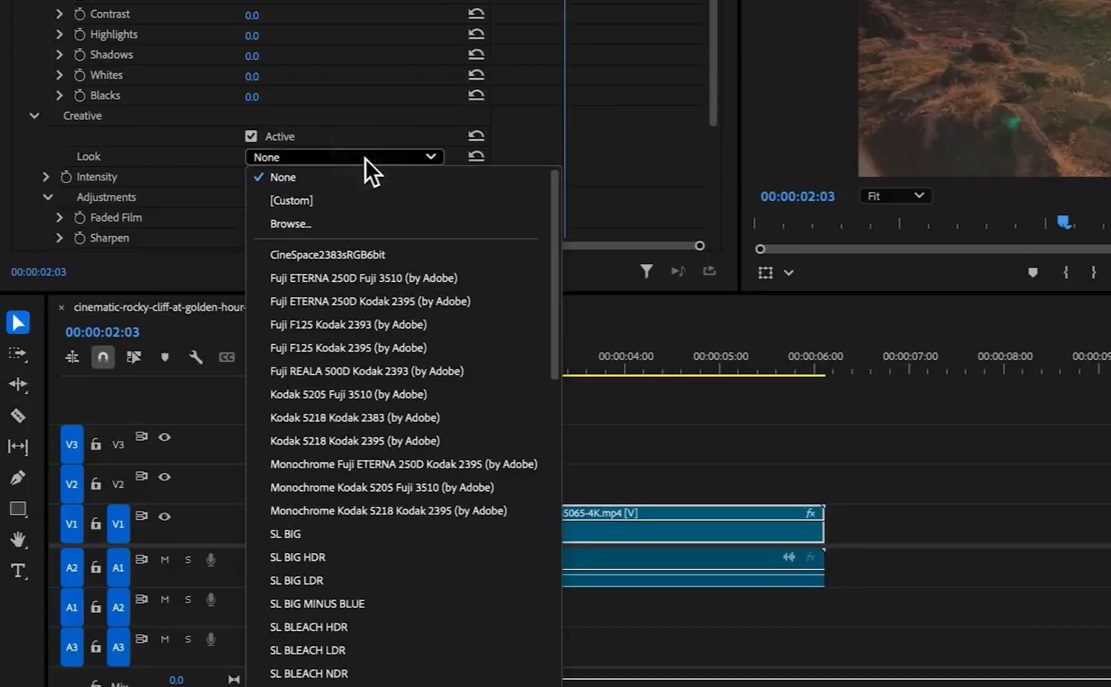Select the Hand tool
The image size is (1111, 687).
18,540
